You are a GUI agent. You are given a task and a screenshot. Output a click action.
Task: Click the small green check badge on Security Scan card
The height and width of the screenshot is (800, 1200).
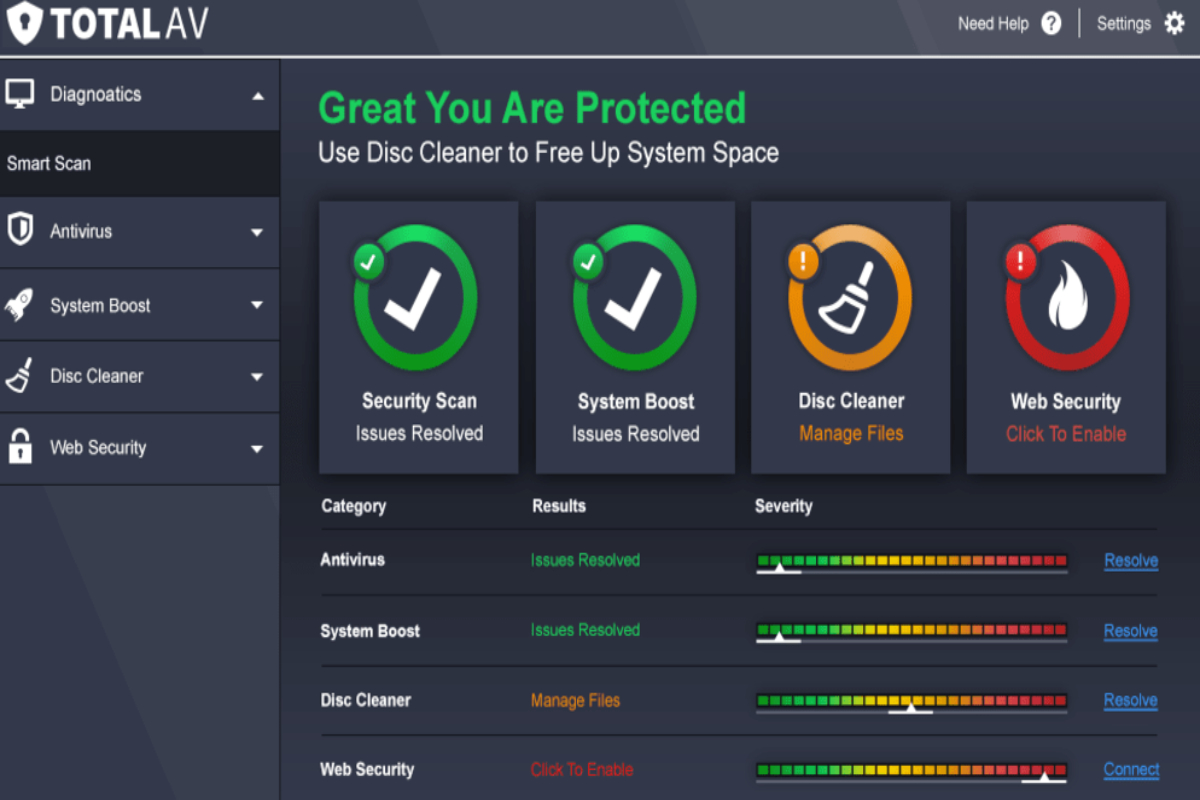[368, 262]
